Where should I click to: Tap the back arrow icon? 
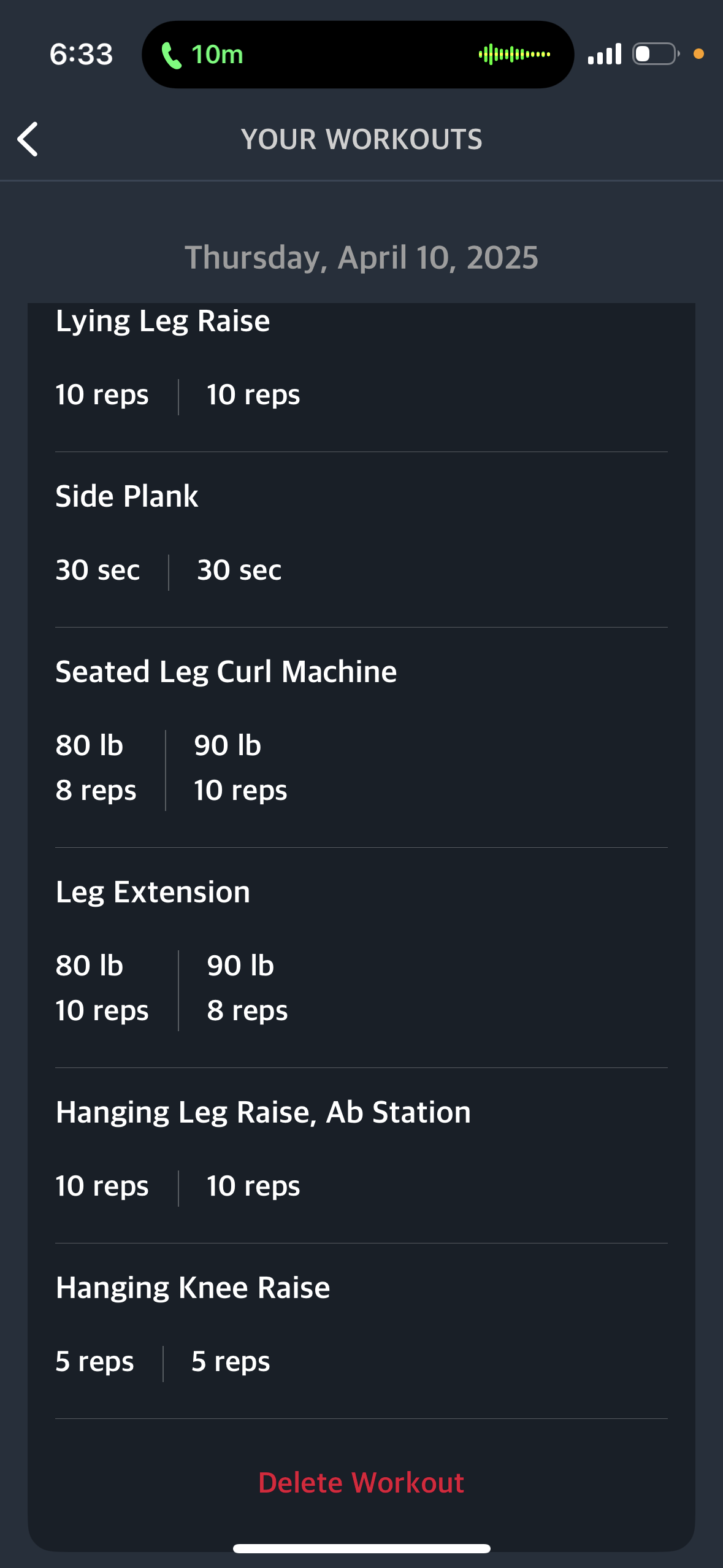[x=28, y=139]
